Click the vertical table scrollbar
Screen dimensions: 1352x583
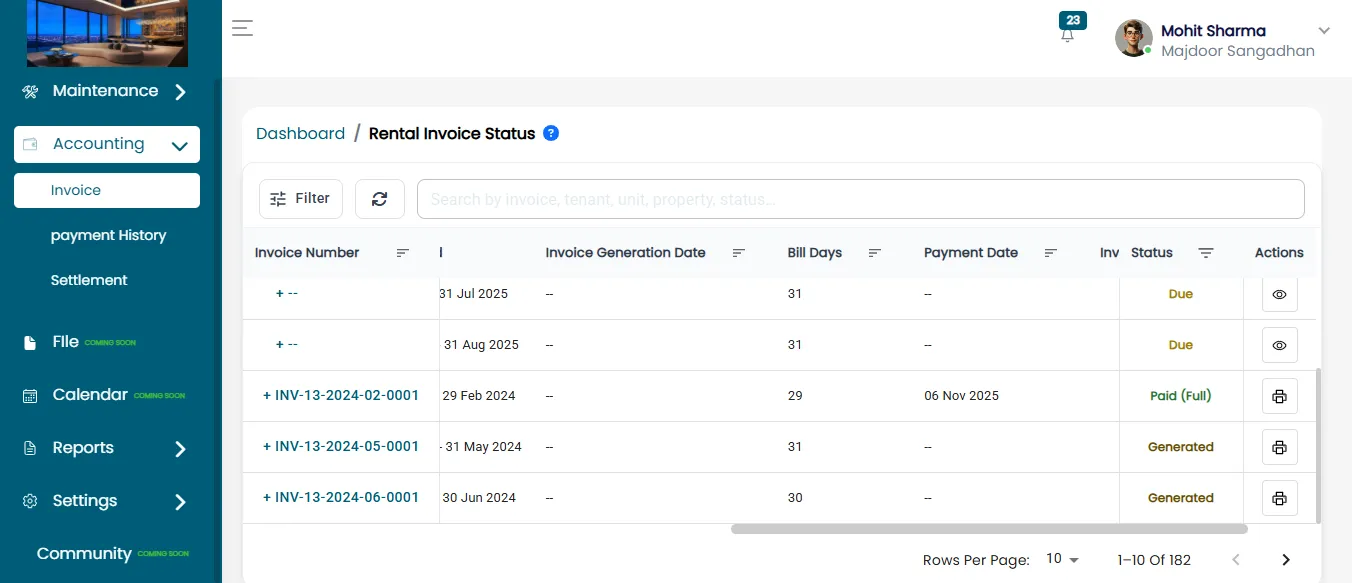1318,445
